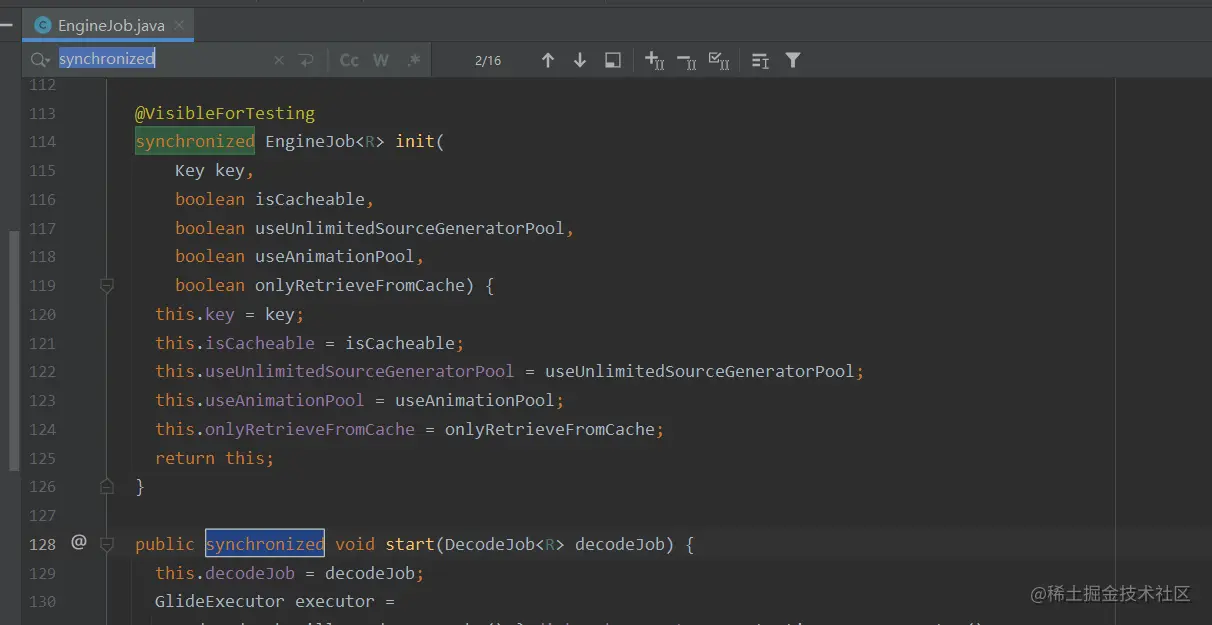Toggle Regex search option
The width and height of the screenshot is (1212, 625).
[x=414, y=60]
